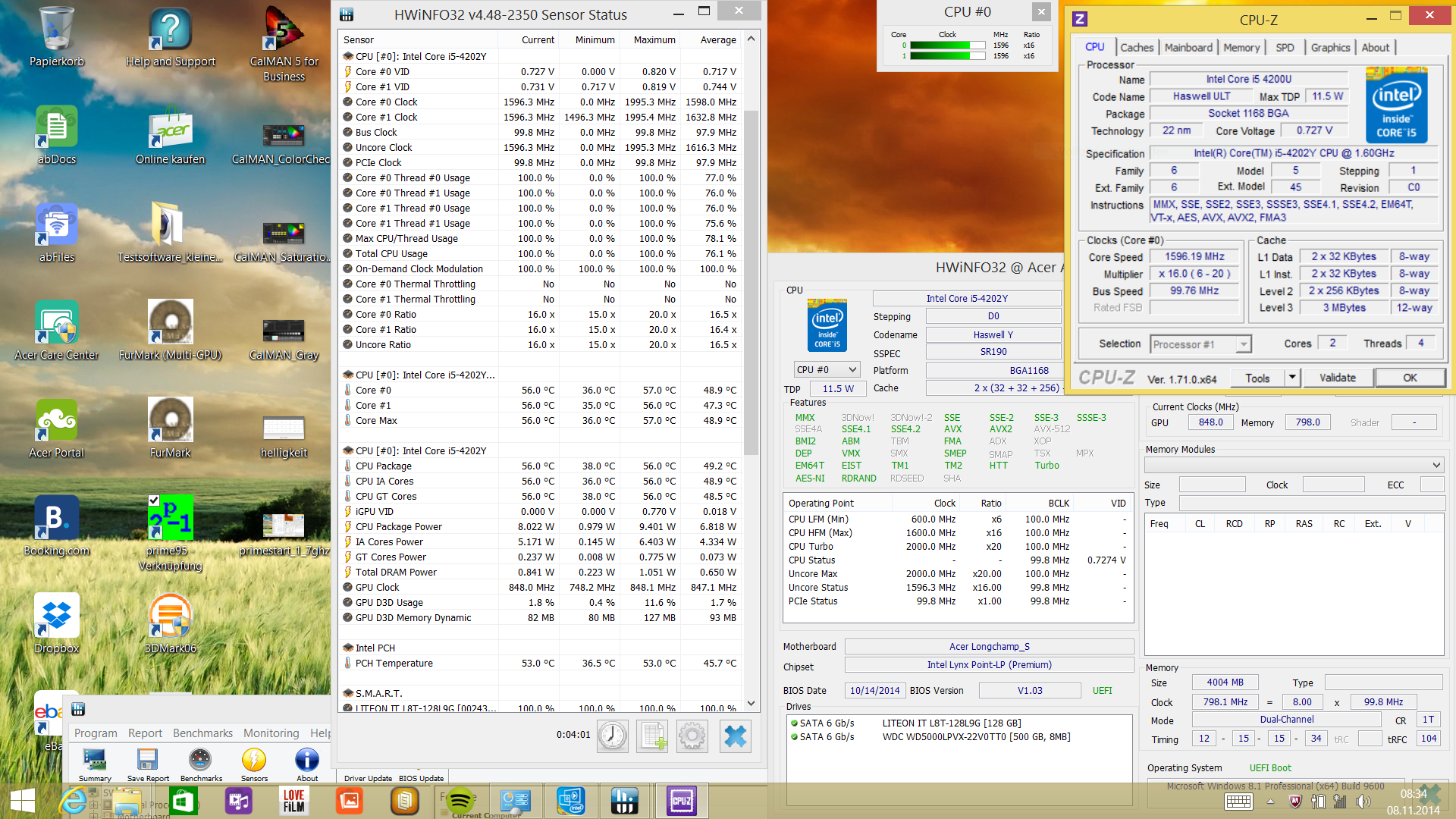
Task: Open the Tools dropdown arrow in CPU-Z
Action: tap(1292, 378)
